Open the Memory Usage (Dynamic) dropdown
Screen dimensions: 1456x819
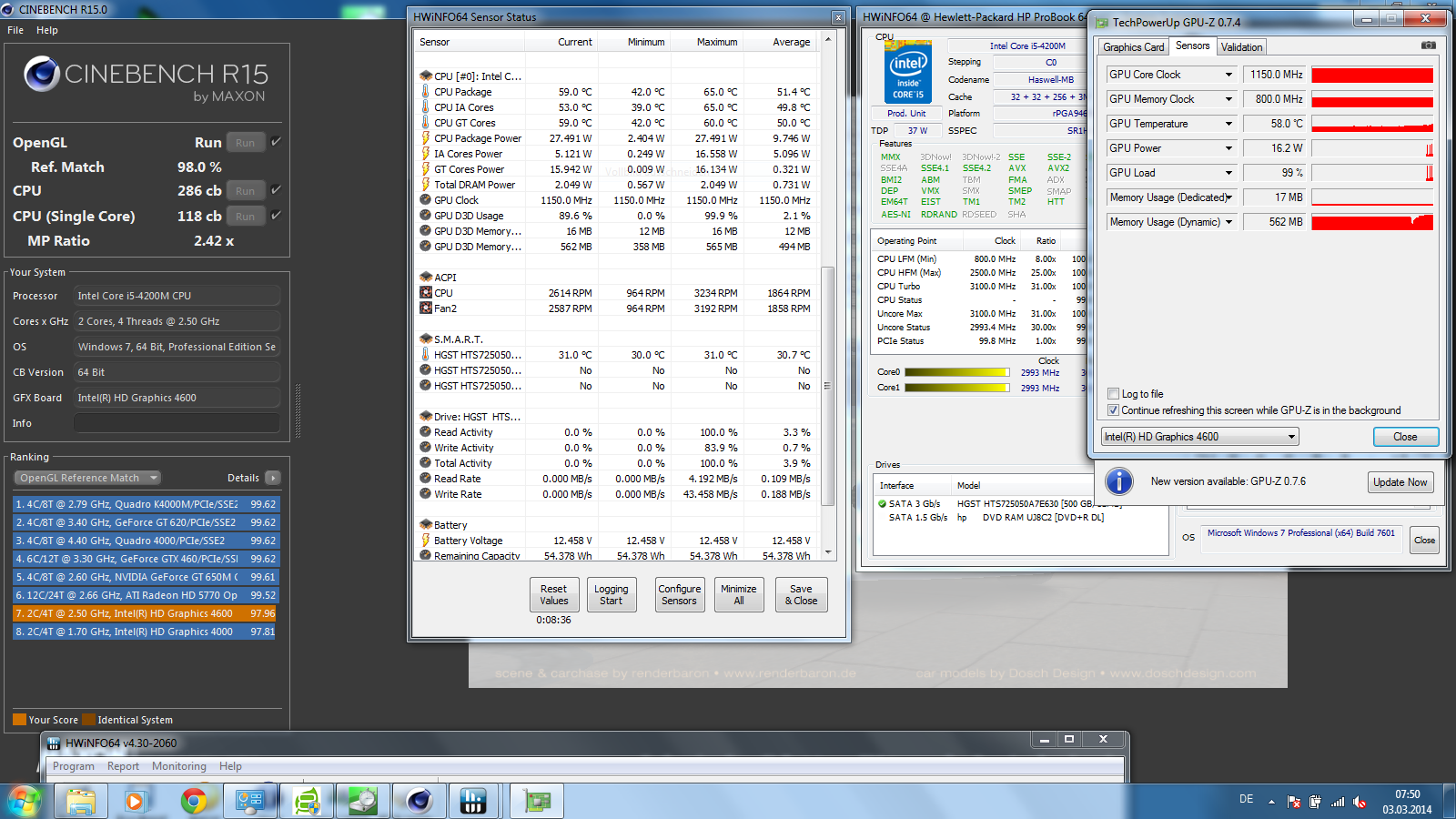coord(1228,222)
